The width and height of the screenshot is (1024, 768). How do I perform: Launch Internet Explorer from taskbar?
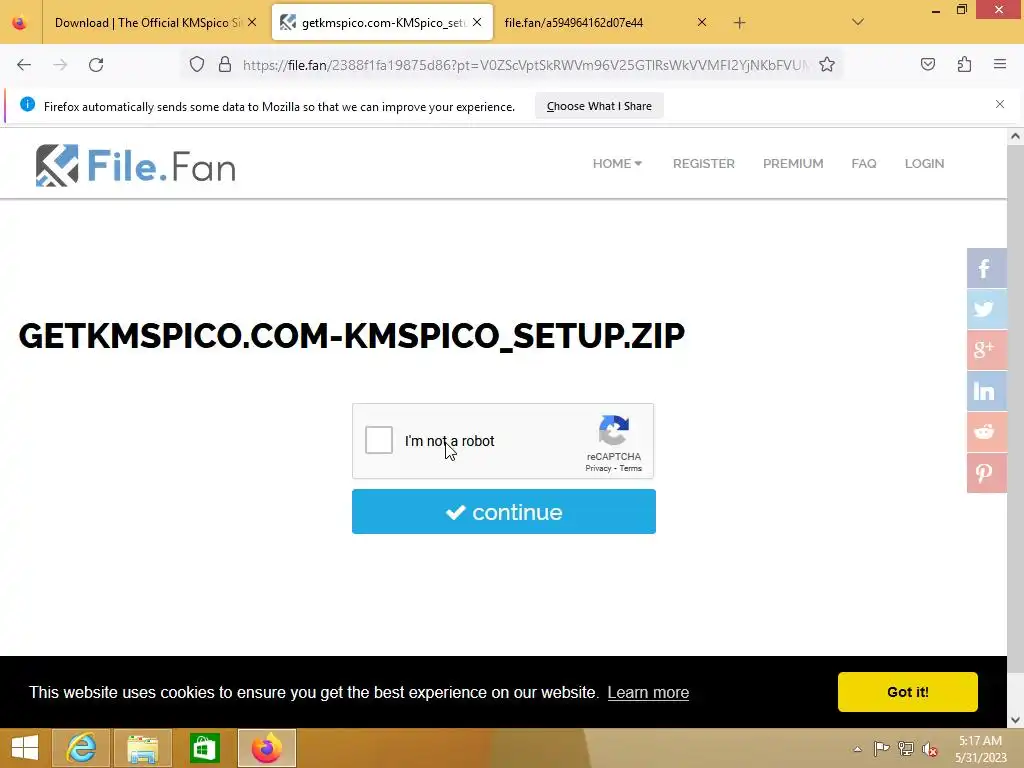[81, 748]
